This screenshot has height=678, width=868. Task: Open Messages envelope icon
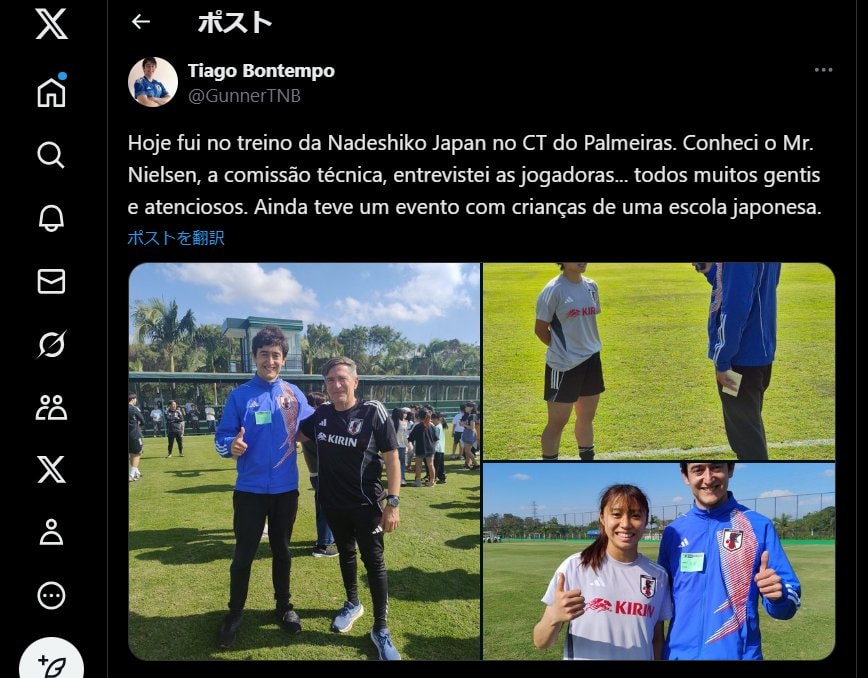click(51, 281)
